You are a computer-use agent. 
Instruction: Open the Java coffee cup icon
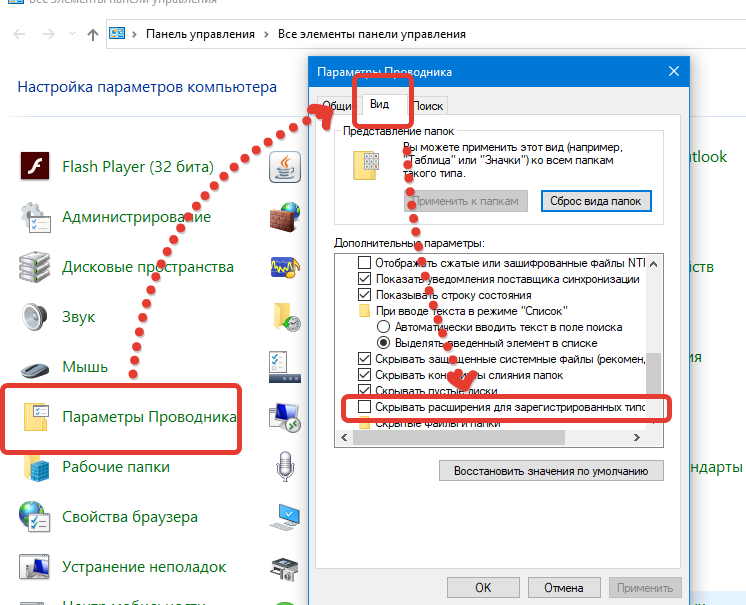285,166
